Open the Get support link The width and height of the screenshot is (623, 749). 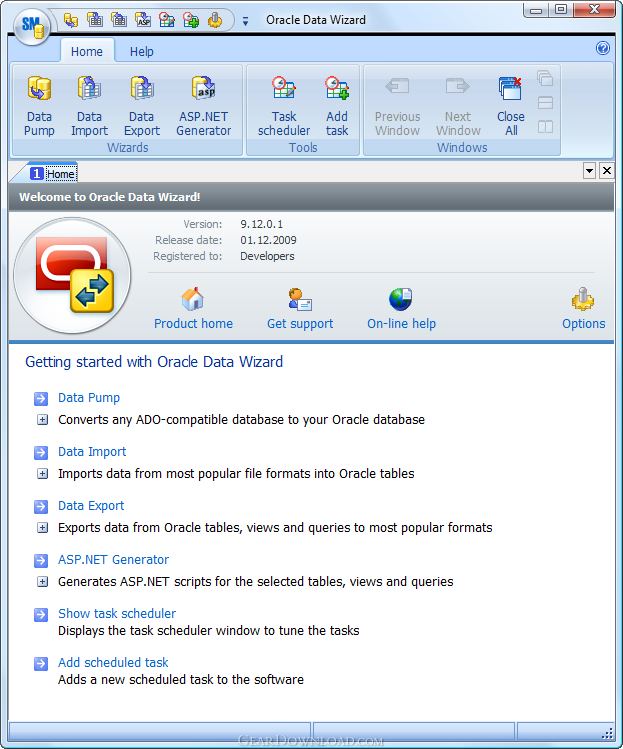[x=300, y=309]
